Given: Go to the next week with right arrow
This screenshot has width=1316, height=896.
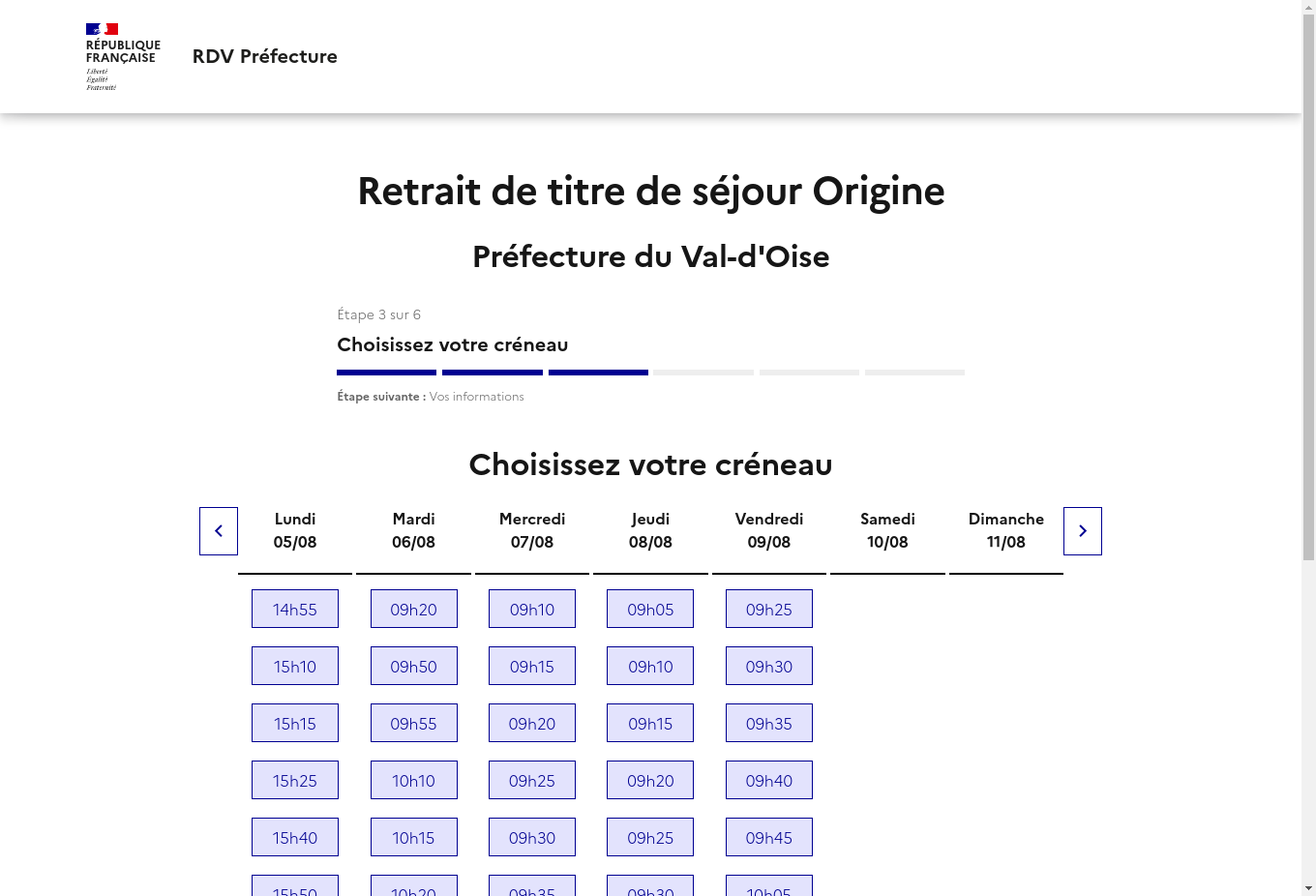Looking at the screenshot, I should pos(1083,531).
